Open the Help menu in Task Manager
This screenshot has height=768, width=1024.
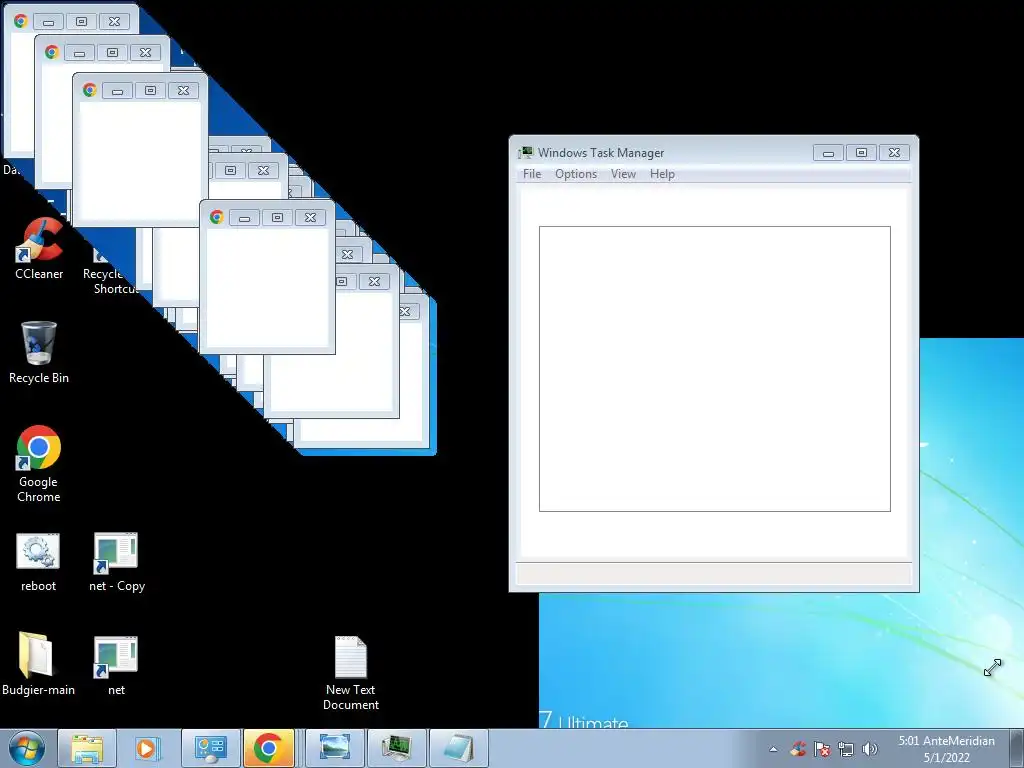tap(662, 174)
